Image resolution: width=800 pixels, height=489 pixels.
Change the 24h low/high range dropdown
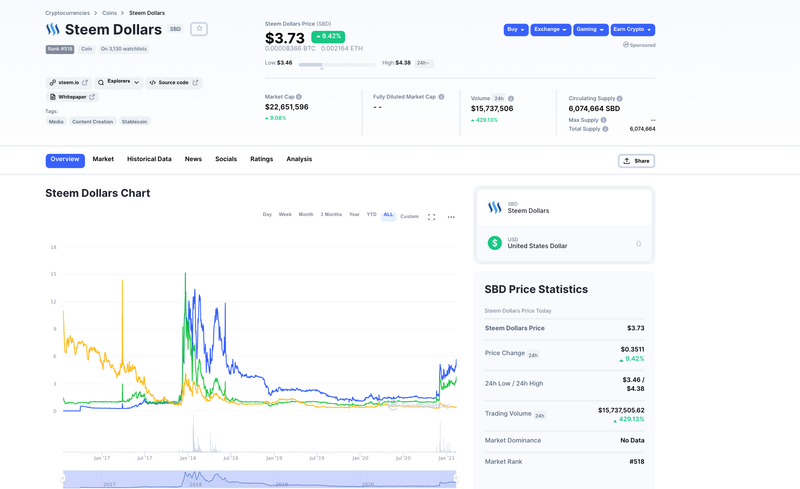423,63
